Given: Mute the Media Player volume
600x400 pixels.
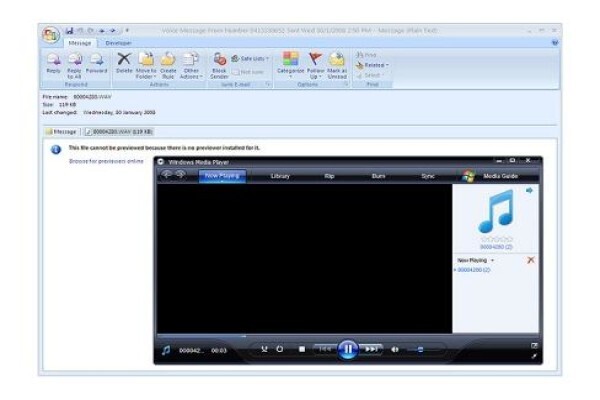Looking at the screenshot, I should coord(395,349).
